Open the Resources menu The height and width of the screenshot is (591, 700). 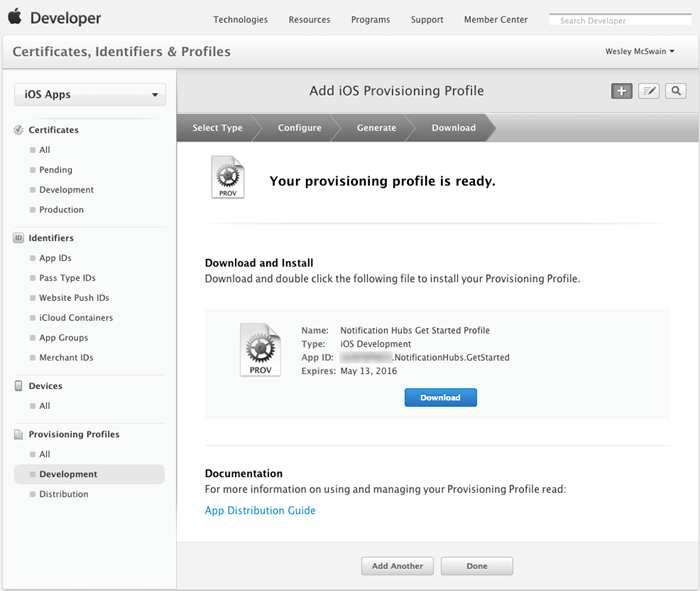[x=309, y=20]
